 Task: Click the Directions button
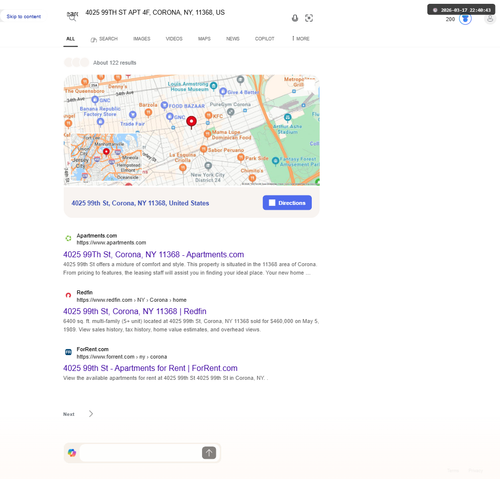287,203
